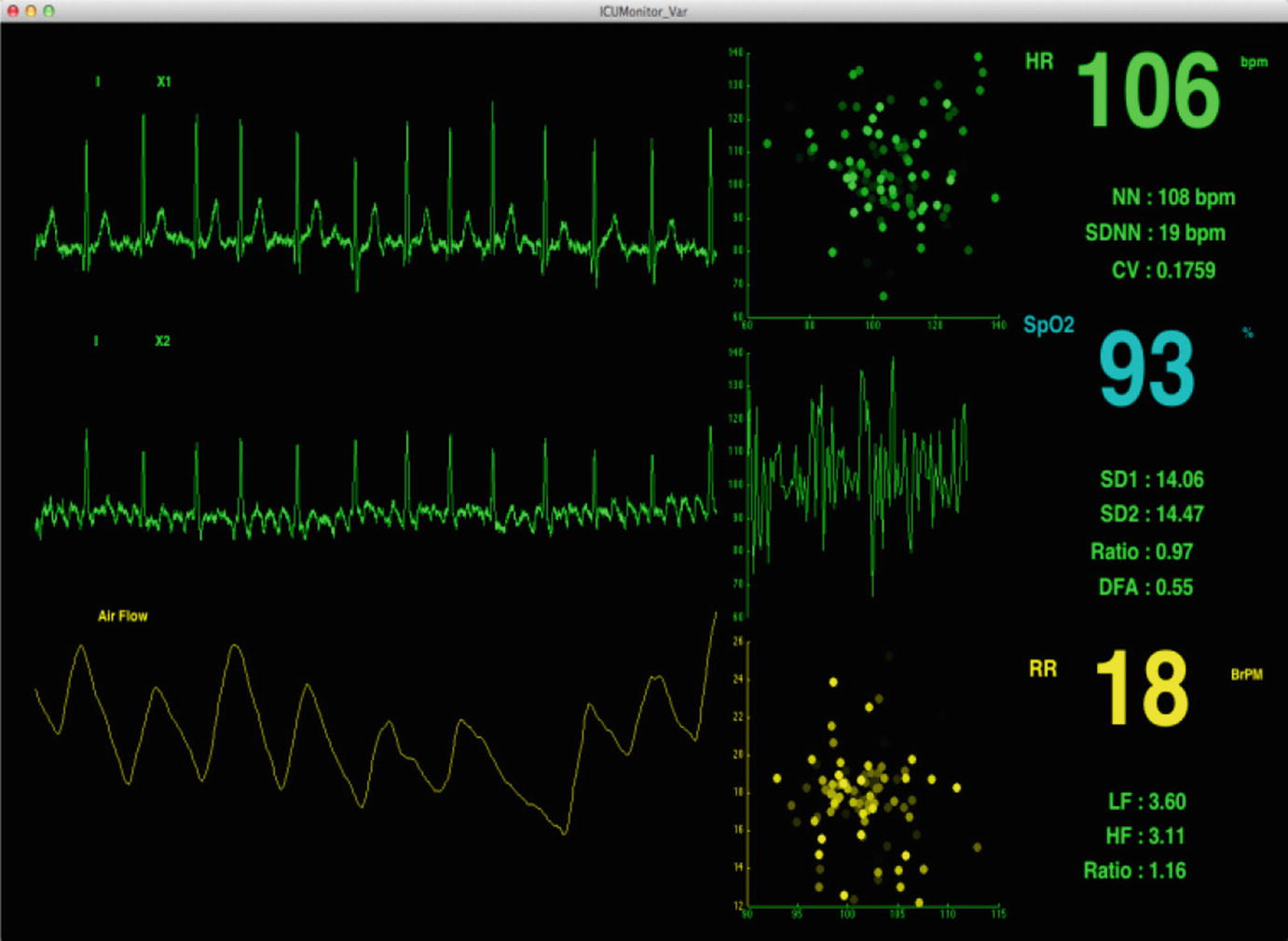Click the yellow respiratory rate value 18
This screenshot has width=1288, height=941.
pyautogui.click(x=1142, y=689)
